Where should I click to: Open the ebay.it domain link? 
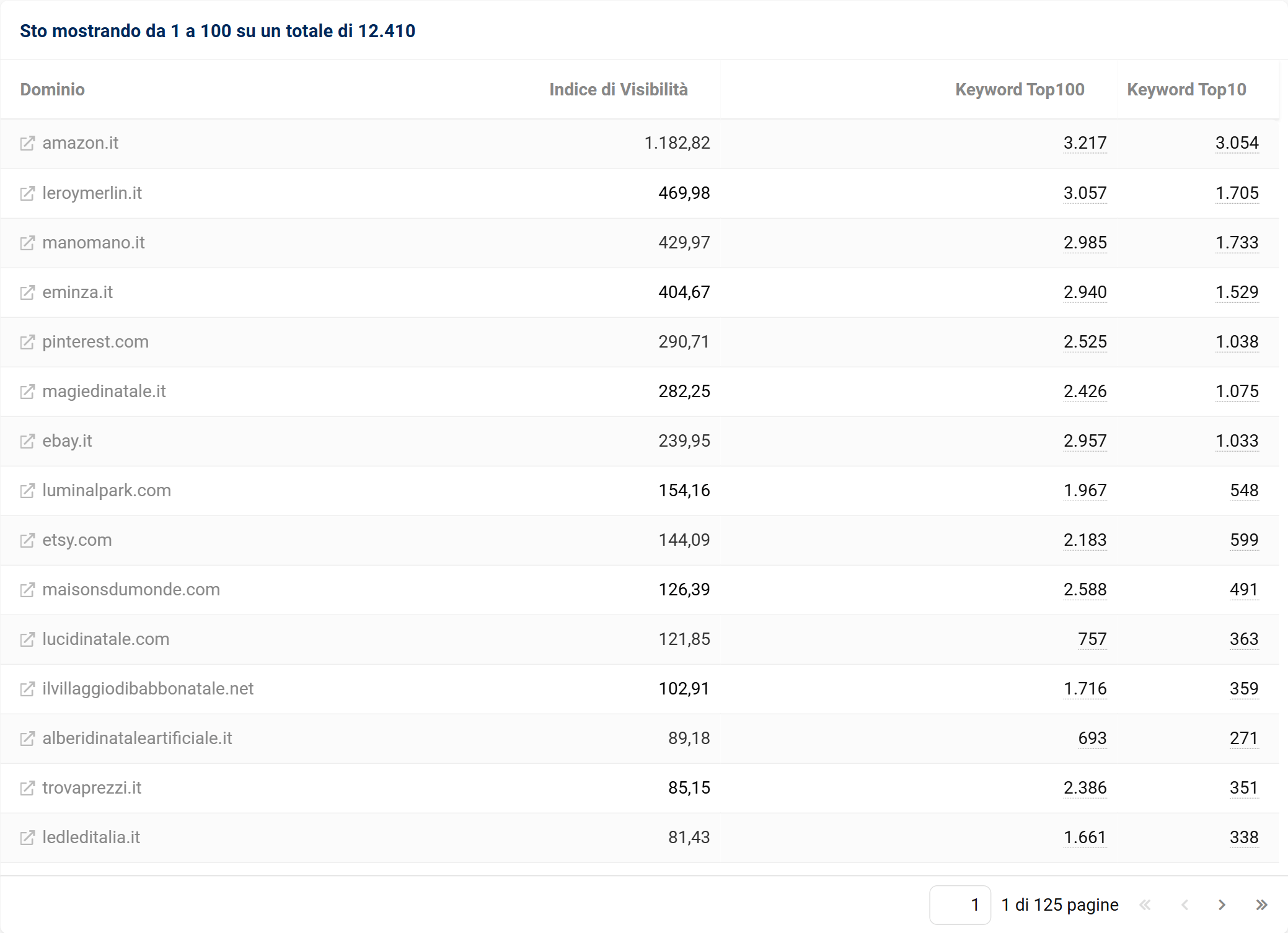tap(67, 441)
